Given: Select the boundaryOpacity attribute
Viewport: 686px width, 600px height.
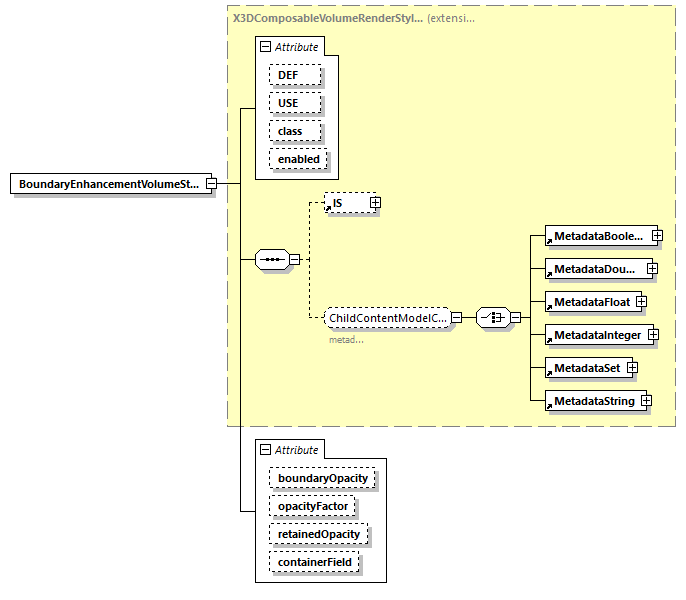Looking at the screenshot, I should [321, 478].
